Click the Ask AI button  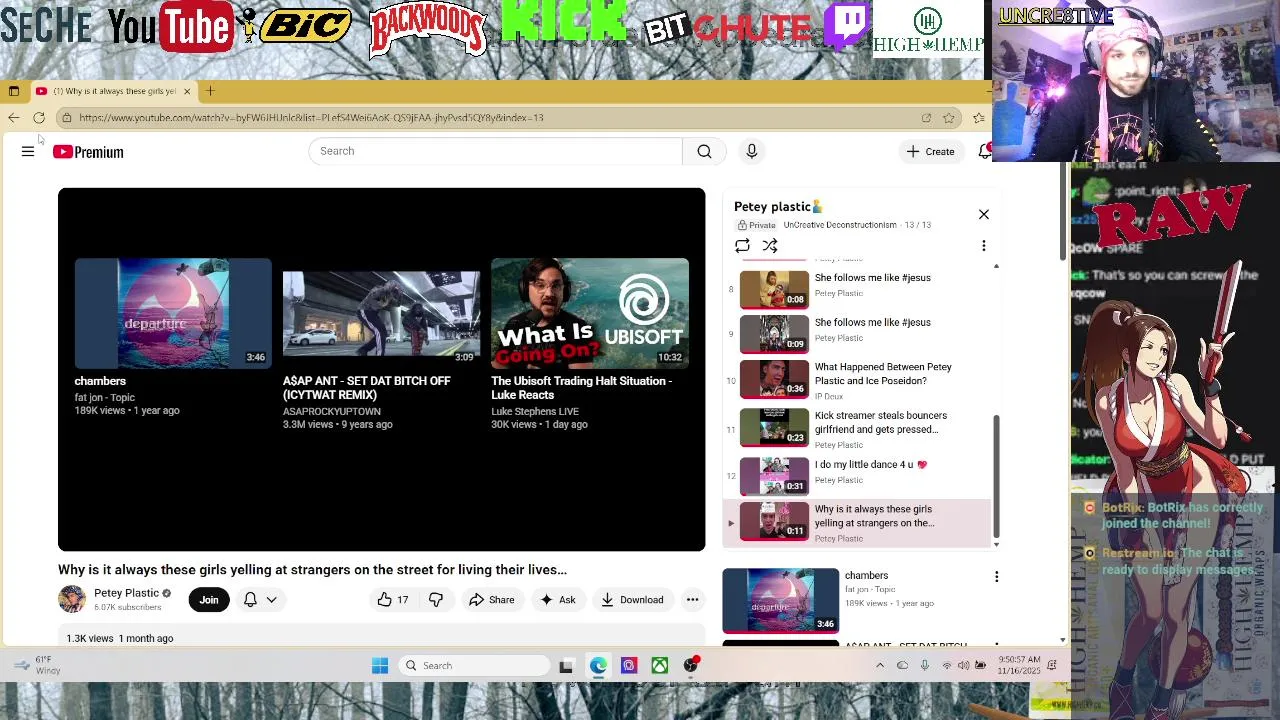point(557,600)
